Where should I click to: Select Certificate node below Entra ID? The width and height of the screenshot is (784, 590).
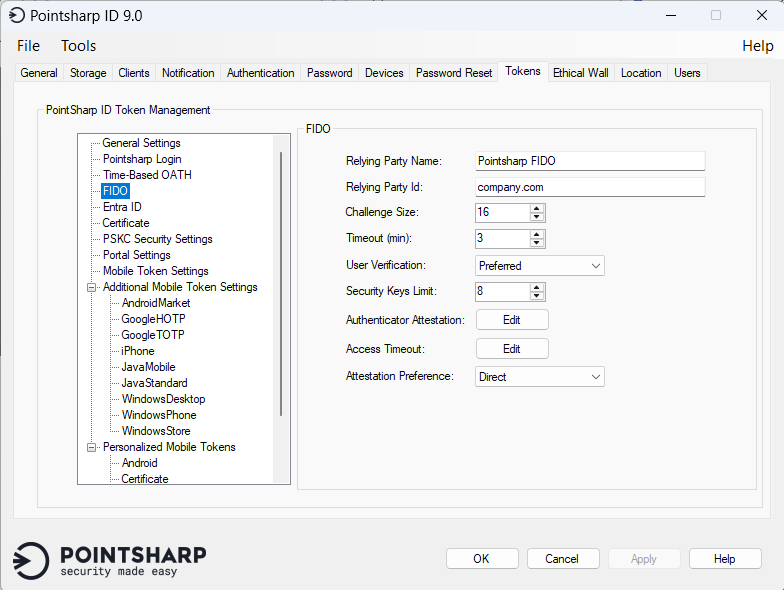[126, 223]
